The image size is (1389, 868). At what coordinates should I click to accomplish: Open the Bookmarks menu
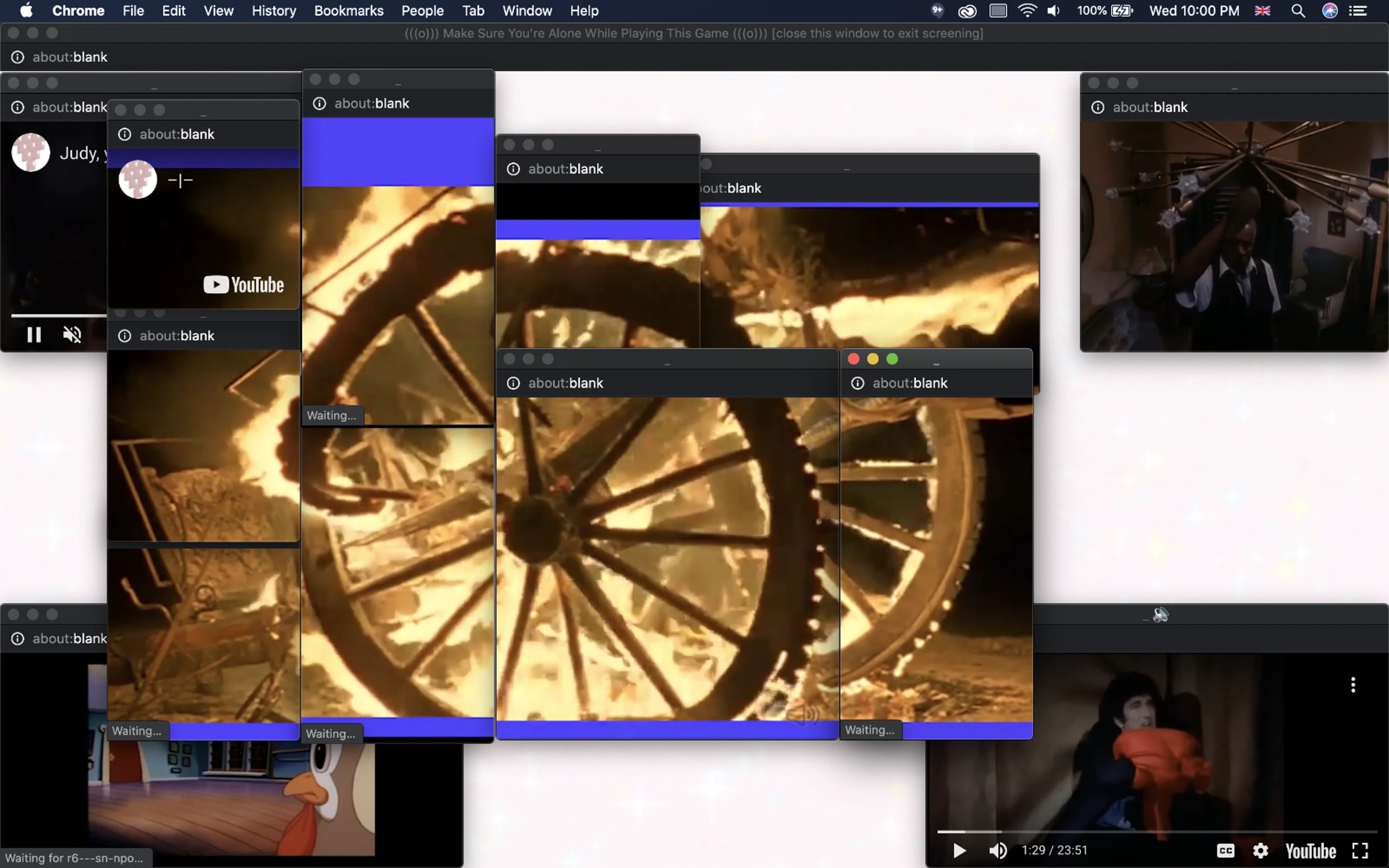[349, 10]
